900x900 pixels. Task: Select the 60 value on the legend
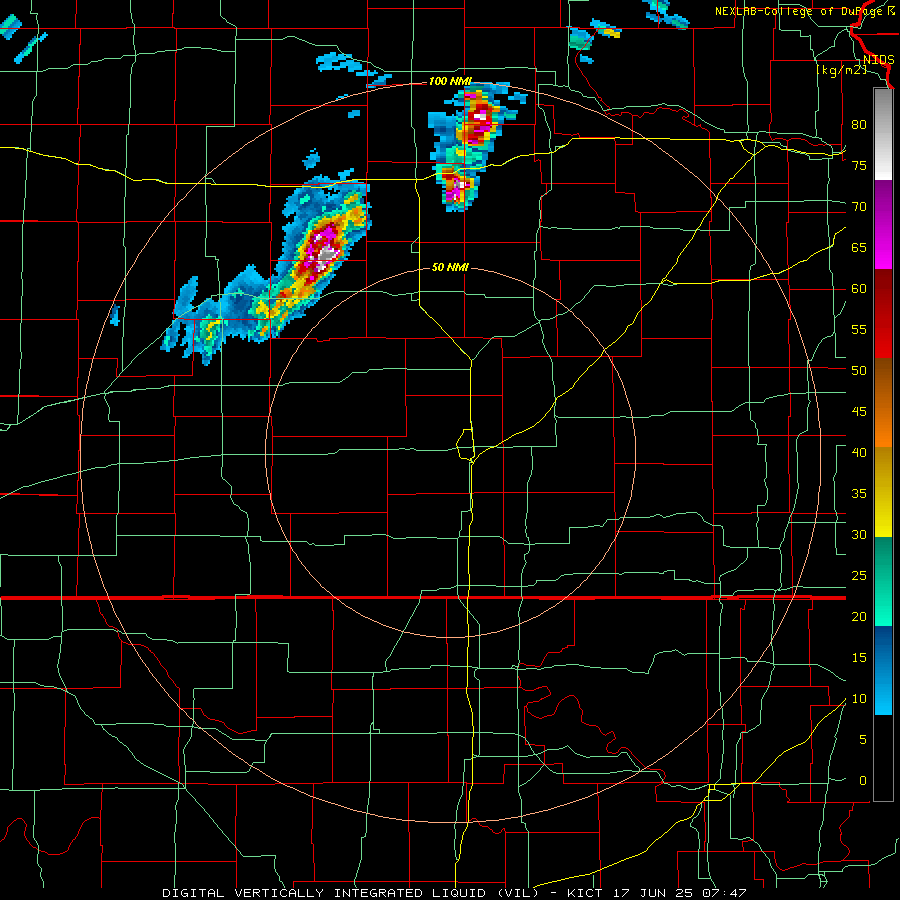(859, 289)
